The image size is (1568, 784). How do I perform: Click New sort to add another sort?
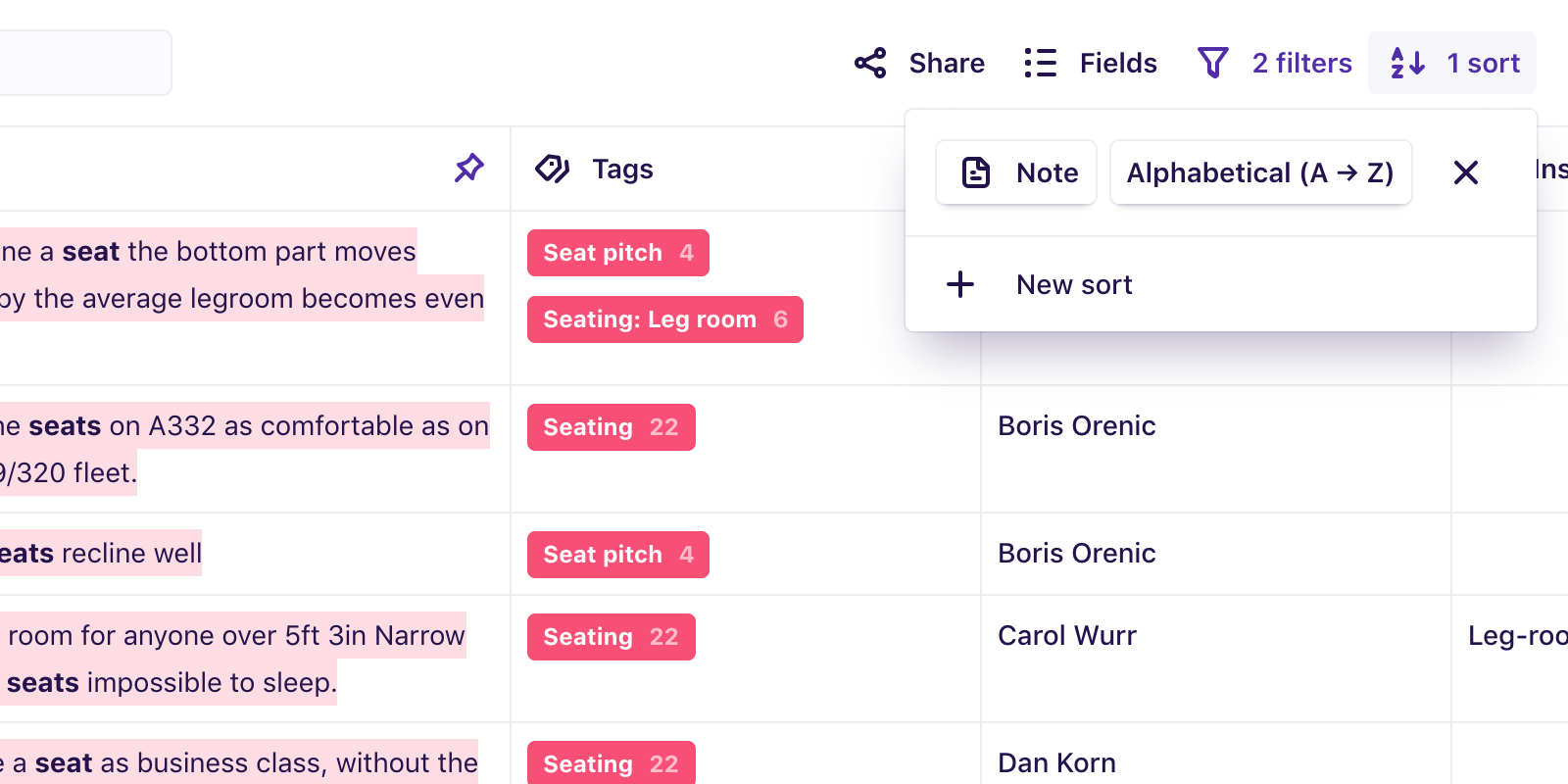pyautogui.click(x=1073, y=284)
